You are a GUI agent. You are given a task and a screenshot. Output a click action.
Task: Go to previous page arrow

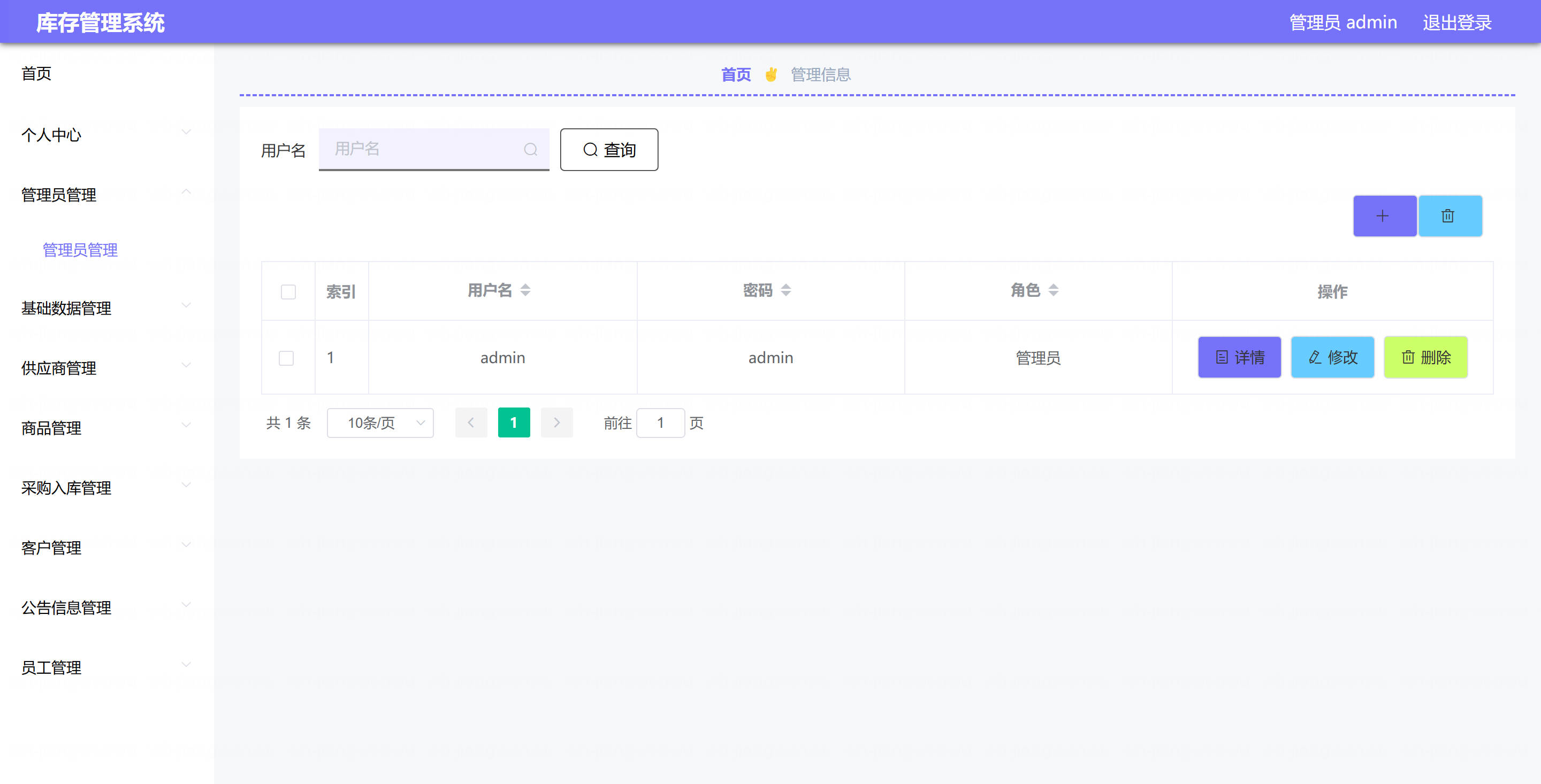point(471,423)
